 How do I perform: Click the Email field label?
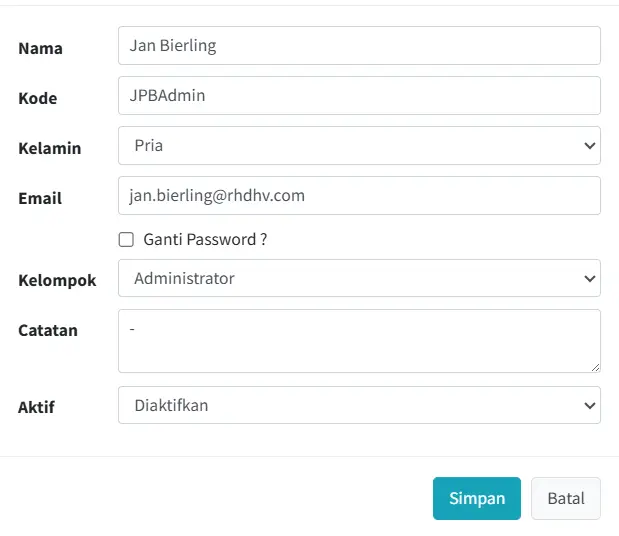tap(40, 198)
